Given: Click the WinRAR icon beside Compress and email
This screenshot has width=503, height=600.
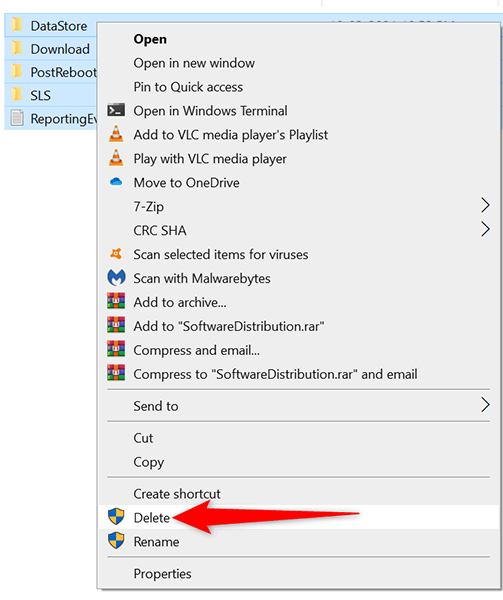Looking at the screenshot, I should pos(116,349).
